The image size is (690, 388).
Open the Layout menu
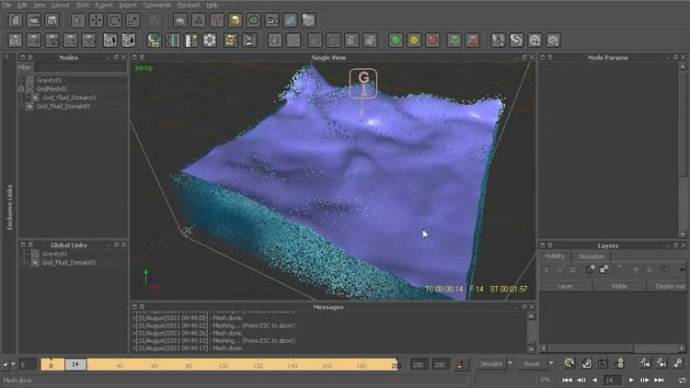(x=60, y=5)
